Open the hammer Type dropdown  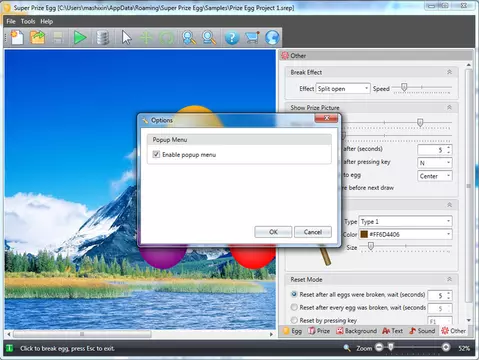(405, 221)
